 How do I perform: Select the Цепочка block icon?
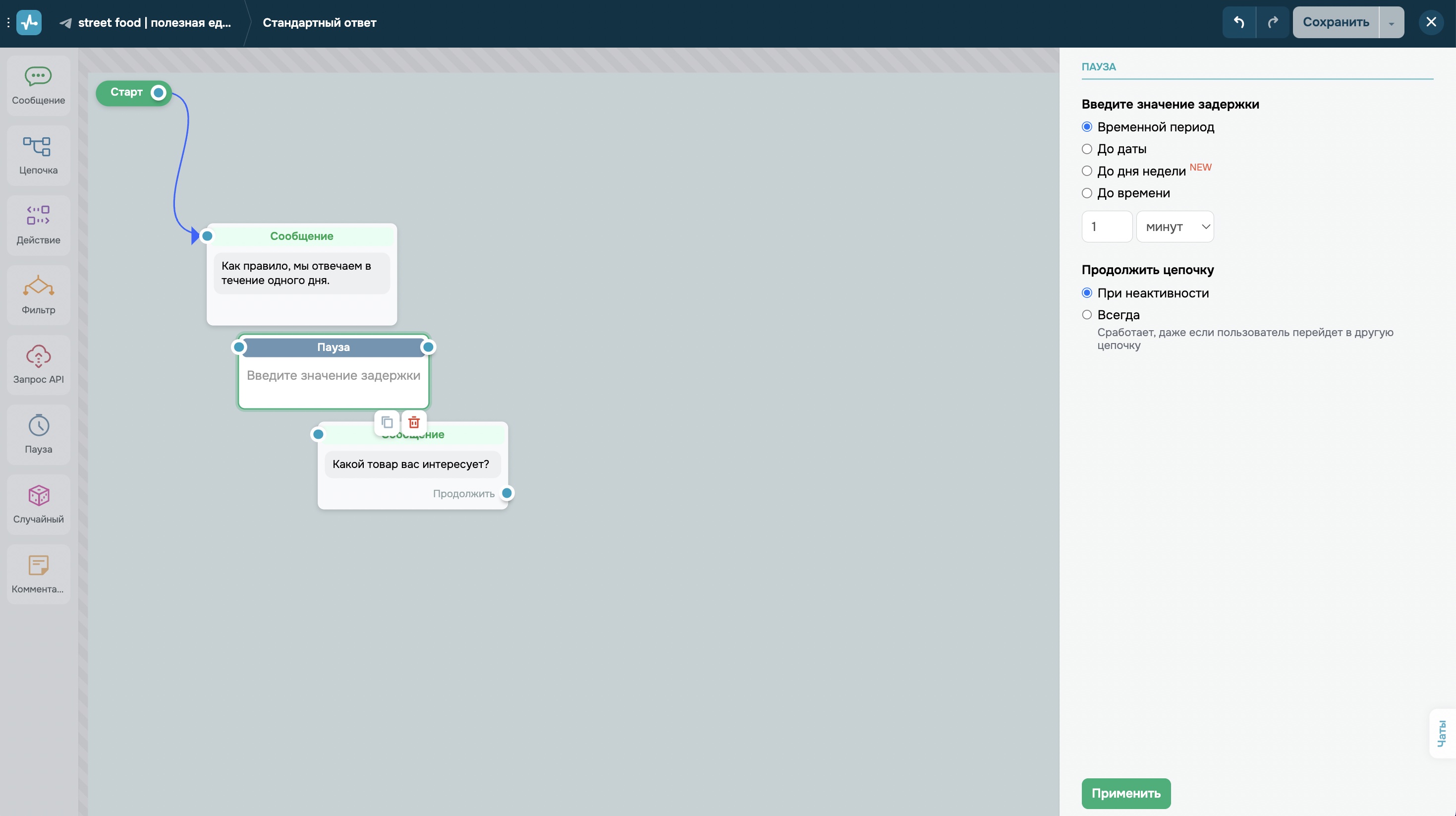(39, 155)
